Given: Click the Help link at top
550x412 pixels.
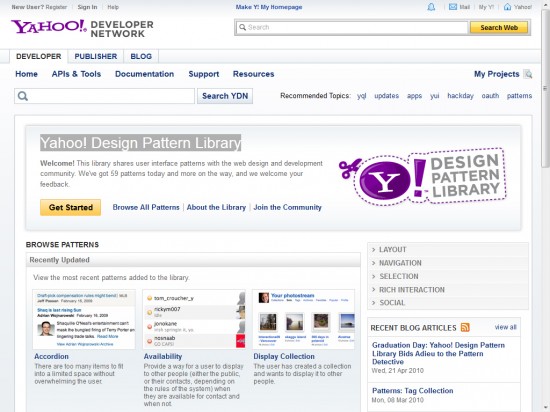Looking at the screenshot, I should coord(113,7).
